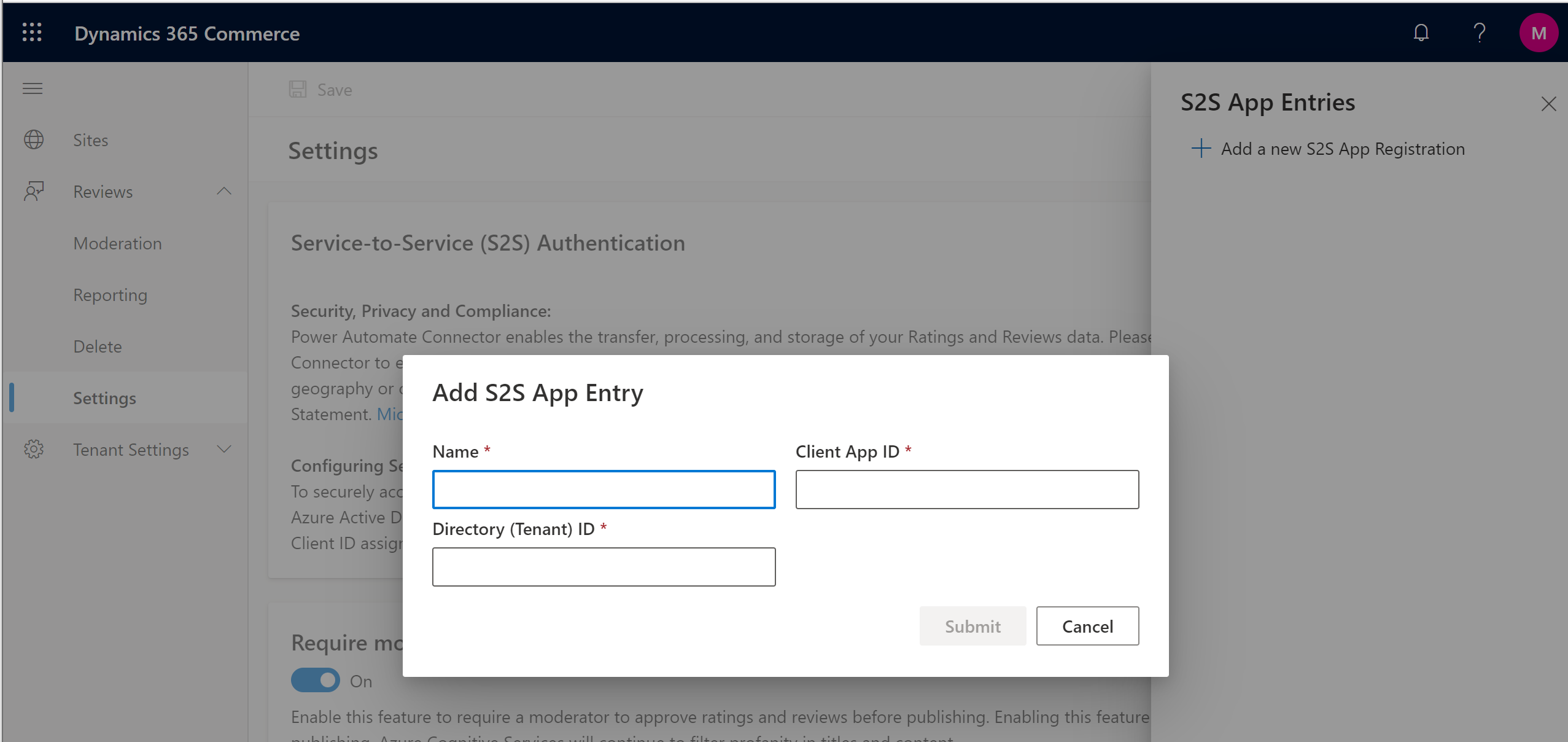Toggle the Require moderation On switch
1568x742 pixels.
coord(314,680)
